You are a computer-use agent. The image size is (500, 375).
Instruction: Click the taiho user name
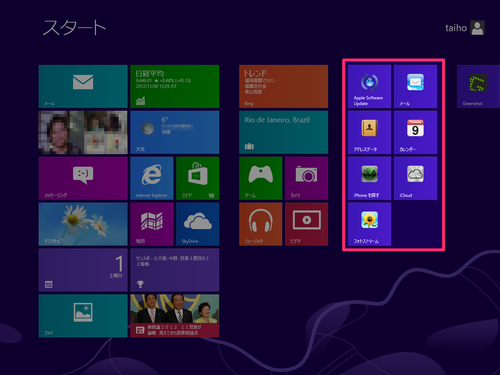point(456,28)
